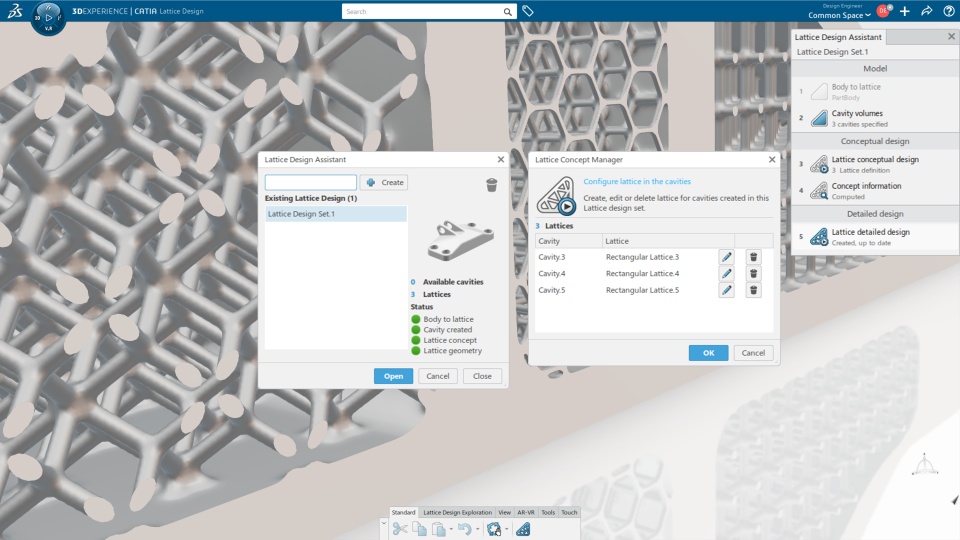Switch to the AR-VR tab
The width and height of the screenshot is (960, 540).
tap(526, 512)
